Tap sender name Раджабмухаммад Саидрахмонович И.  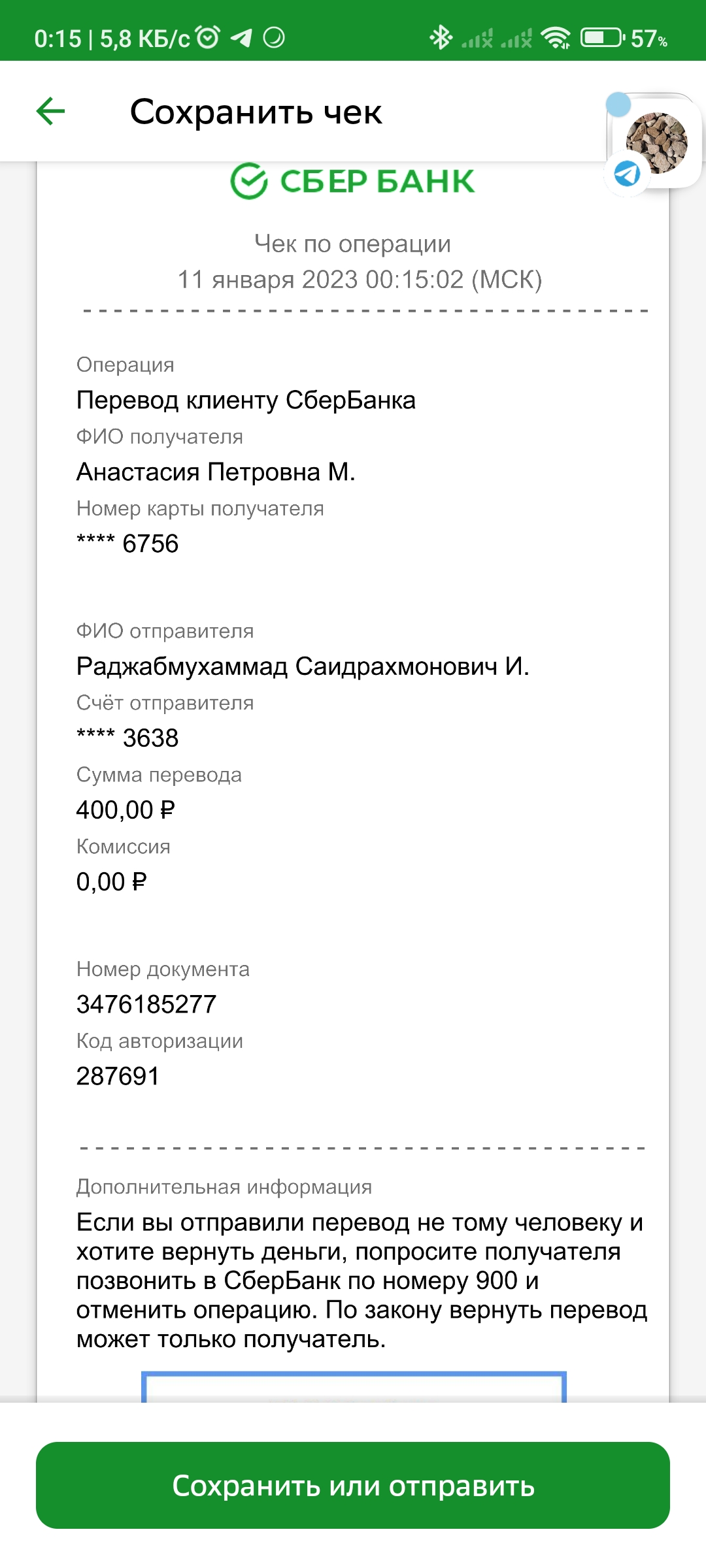pyautogui.click(x=303, y=666)
